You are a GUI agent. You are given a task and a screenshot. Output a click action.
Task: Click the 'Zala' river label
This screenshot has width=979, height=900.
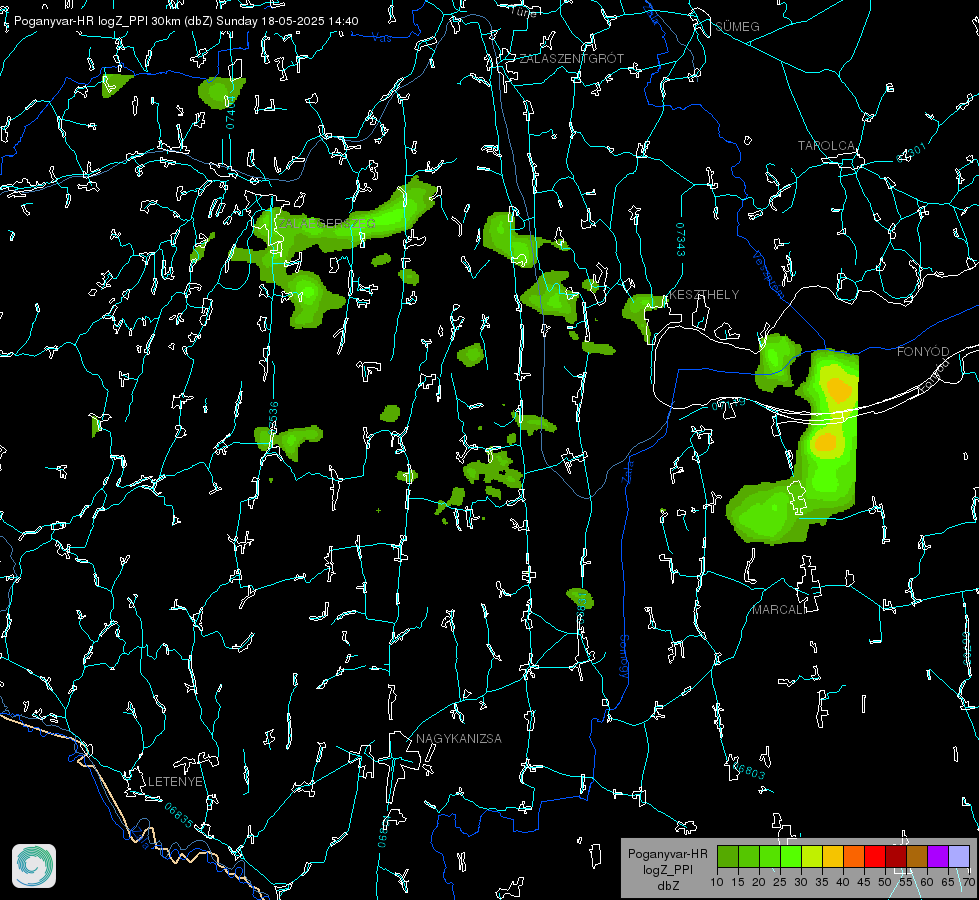click(626, 472)
